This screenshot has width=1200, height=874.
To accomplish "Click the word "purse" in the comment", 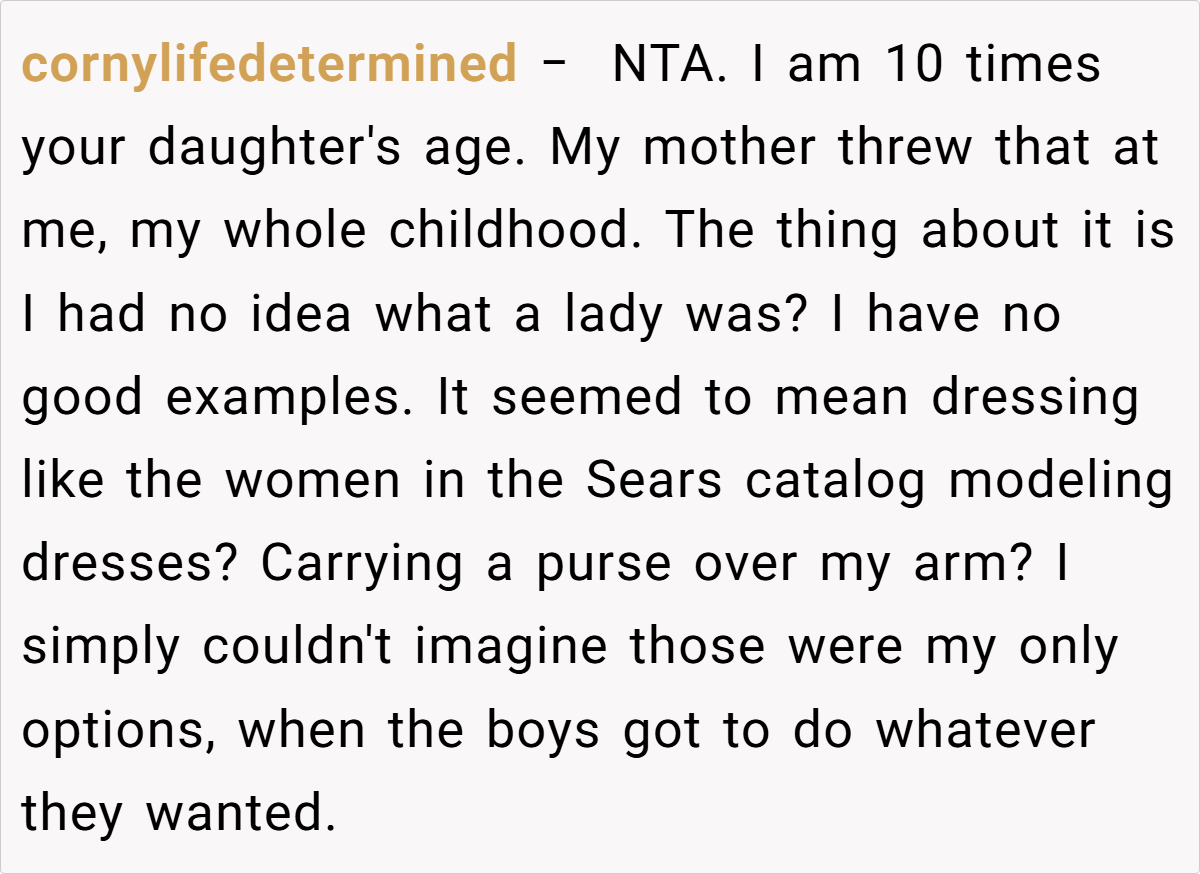I will pyautogui.click(x=604, y=564).
